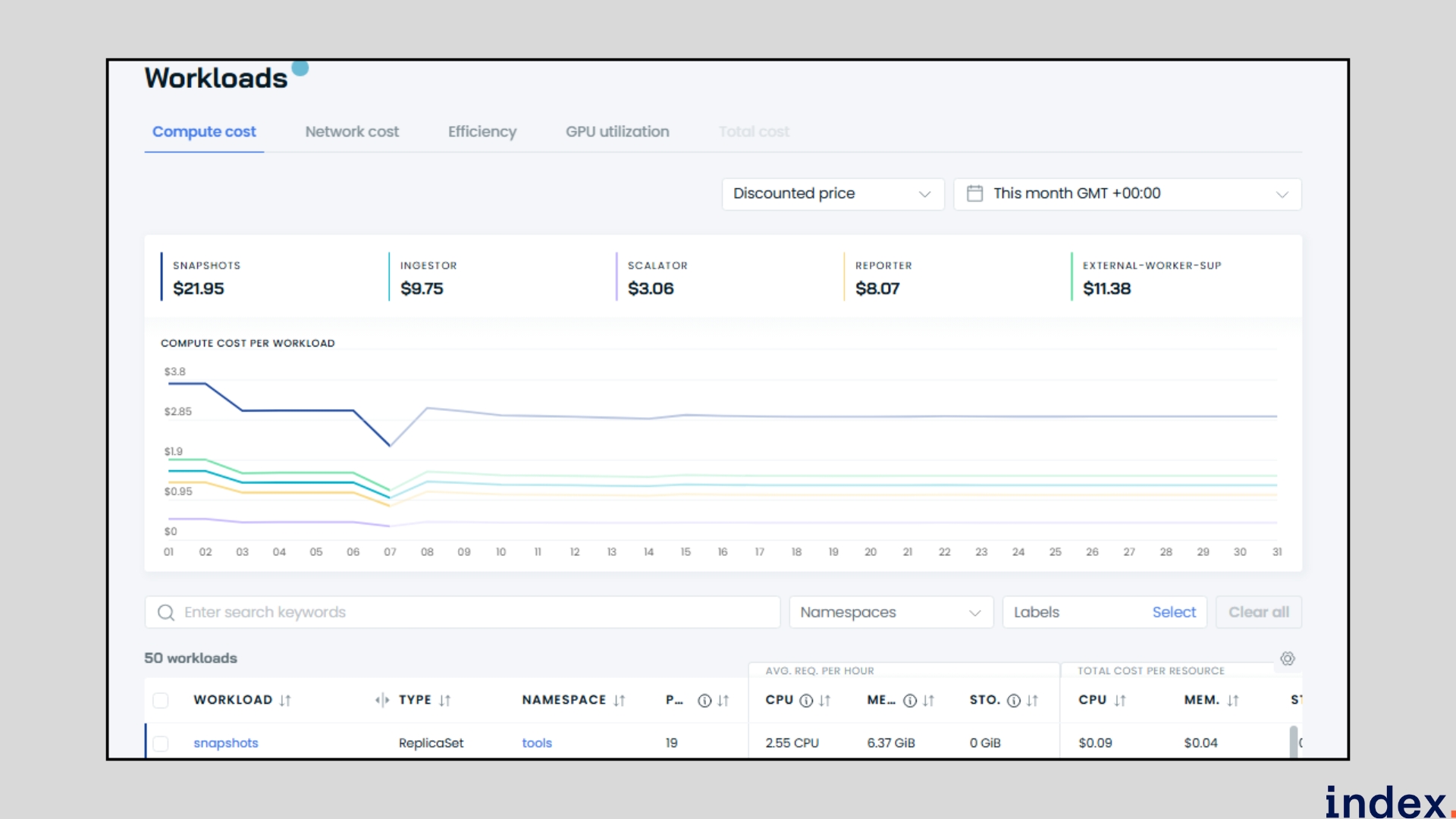Viewport: 1456px width, 819px height.
Task: Click info icon next to avg CPU
Action: [806, 700]
